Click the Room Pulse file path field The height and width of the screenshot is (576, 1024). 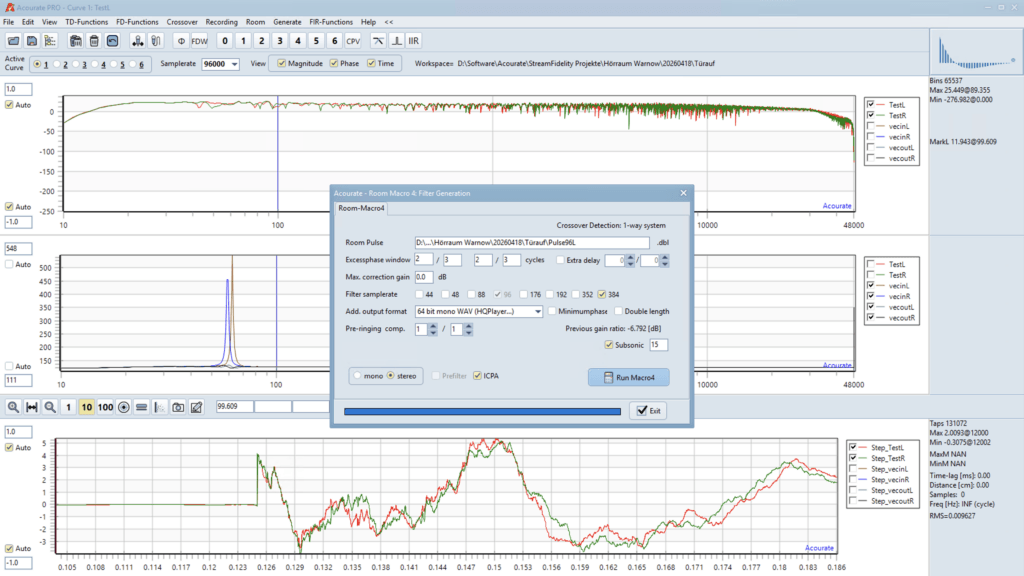[533, 242]
